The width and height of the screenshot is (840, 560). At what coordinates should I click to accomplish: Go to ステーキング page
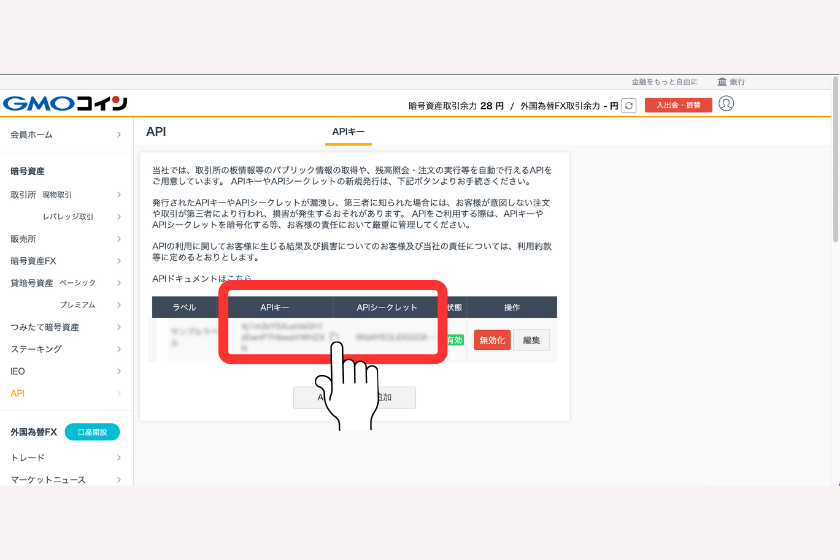tap(36, 349)
